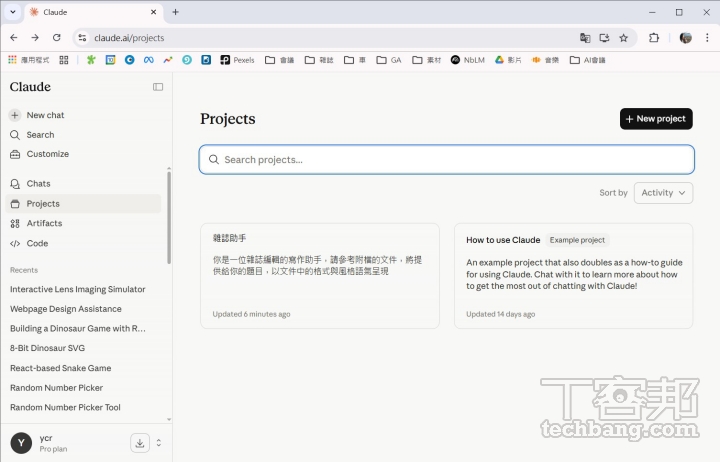Click the translate page icon
This screenshot has width=720, height=462.
point(585,38)
